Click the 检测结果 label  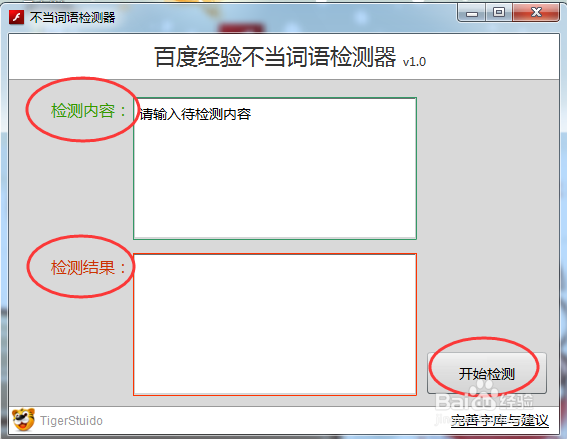pos(88,268)
